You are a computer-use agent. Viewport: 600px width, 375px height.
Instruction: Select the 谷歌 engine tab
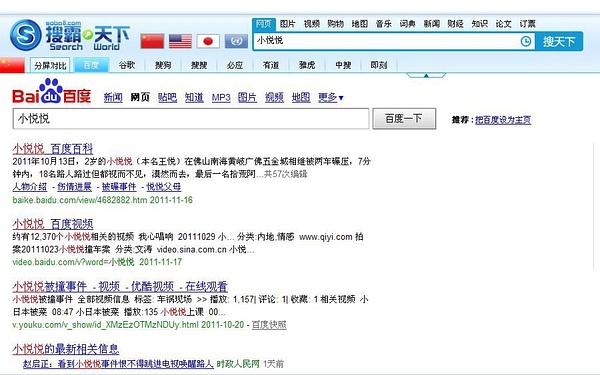tap(127, 65)
